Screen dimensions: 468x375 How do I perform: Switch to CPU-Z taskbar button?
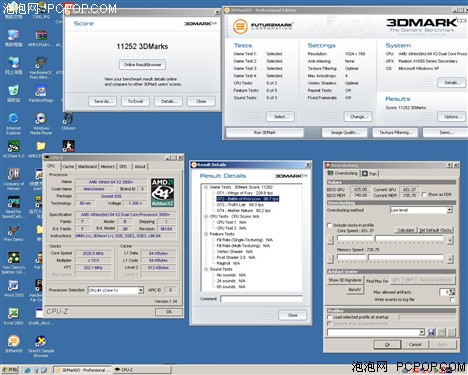(x=141, y=370)
